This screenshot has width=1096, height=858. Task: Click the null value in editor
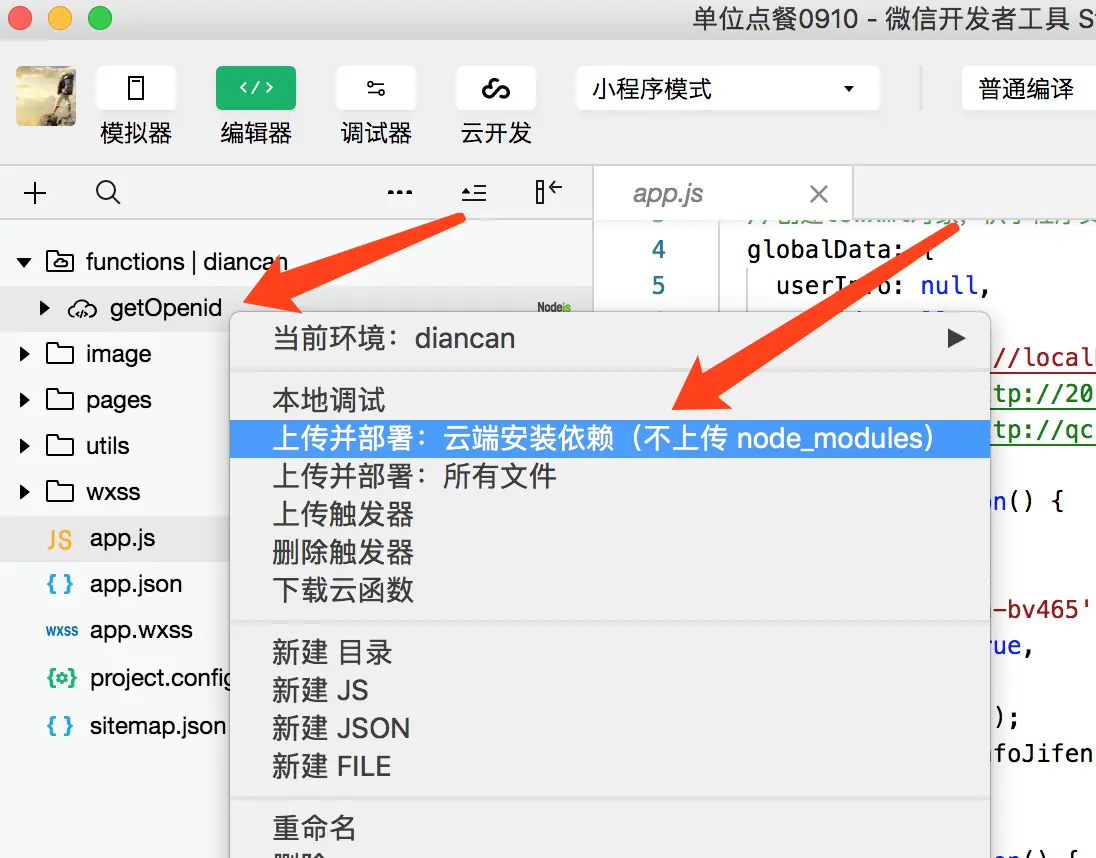(949, 285)
